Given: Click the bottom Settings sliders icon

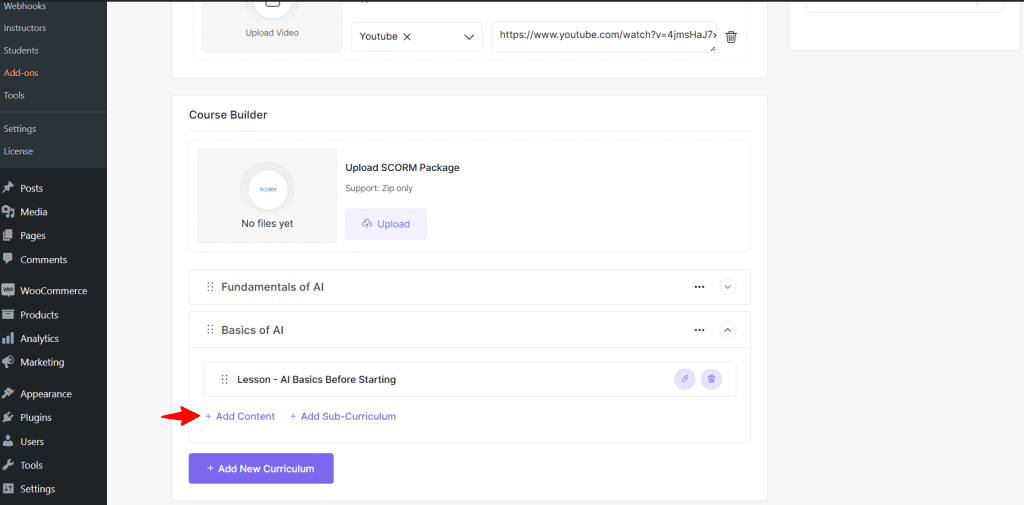Looking at the screenshot, I should coord(8,489).
